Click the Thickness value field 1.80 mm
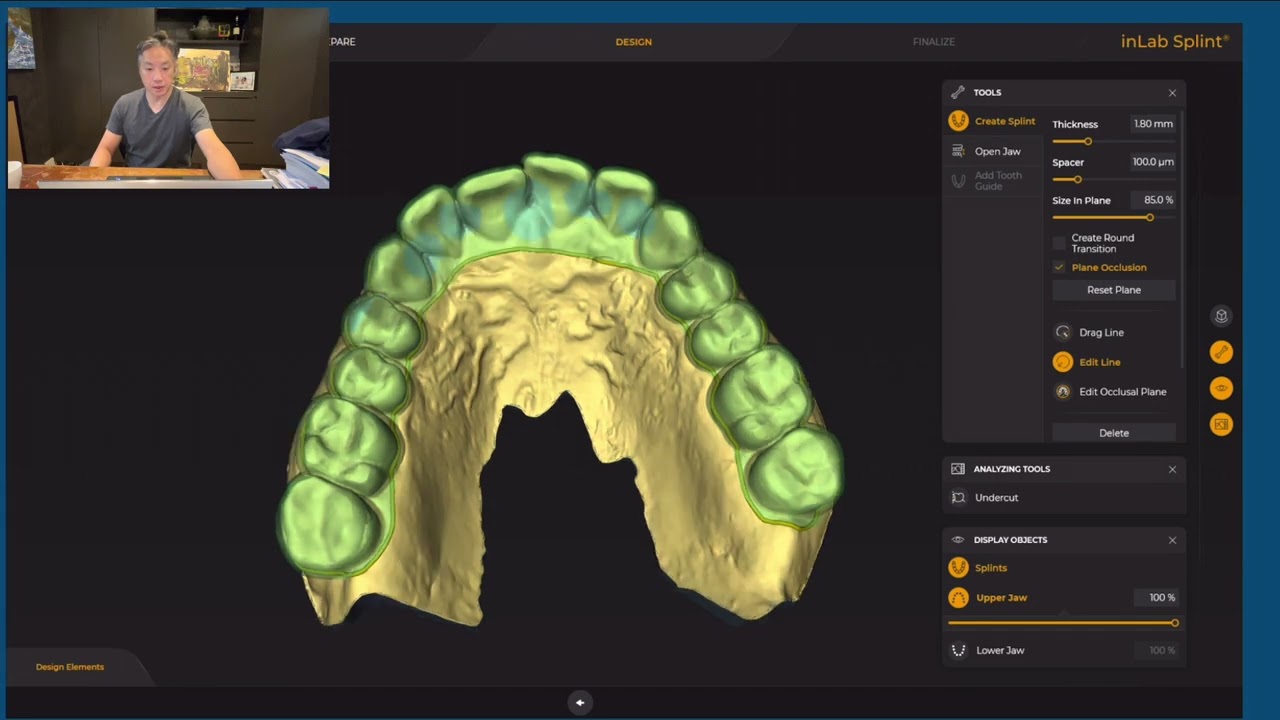This screenshot has height=720, width=1280. point(1153,124)
